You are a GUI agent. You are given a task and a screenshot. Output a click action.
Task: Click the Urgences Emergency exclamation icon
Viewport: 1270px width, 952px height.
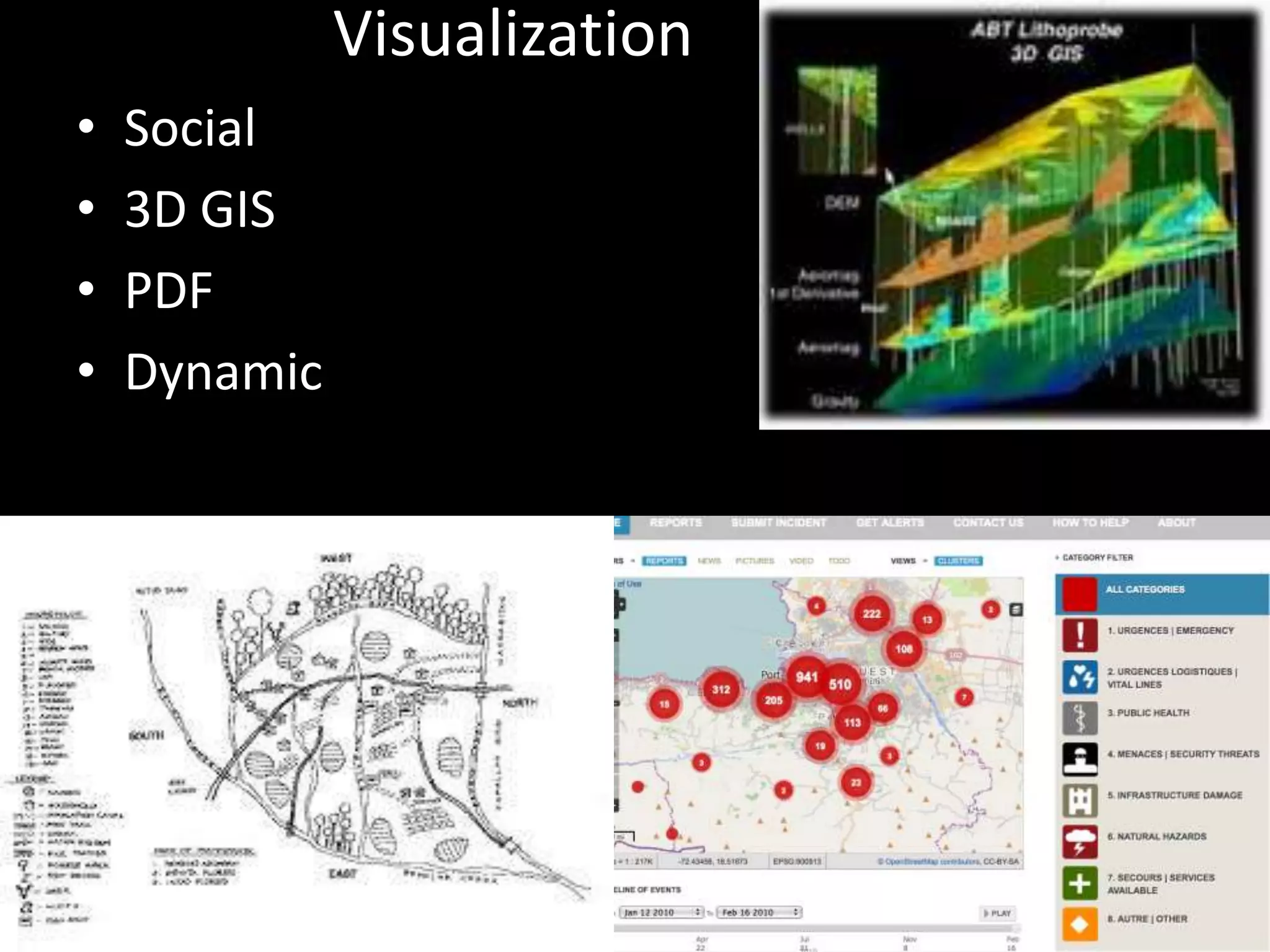pos(1080,635)
